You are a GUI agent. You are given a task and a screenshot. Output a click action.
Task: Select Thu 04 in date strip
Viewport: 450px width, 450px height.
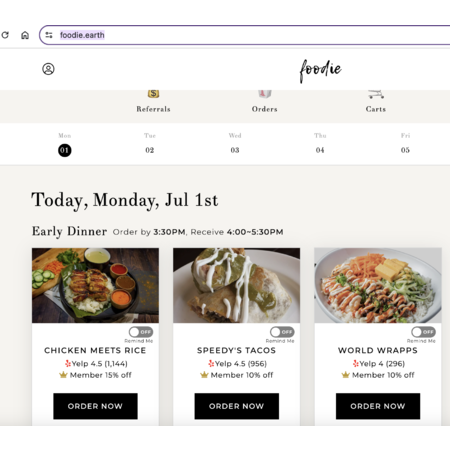tap(320, 144)
